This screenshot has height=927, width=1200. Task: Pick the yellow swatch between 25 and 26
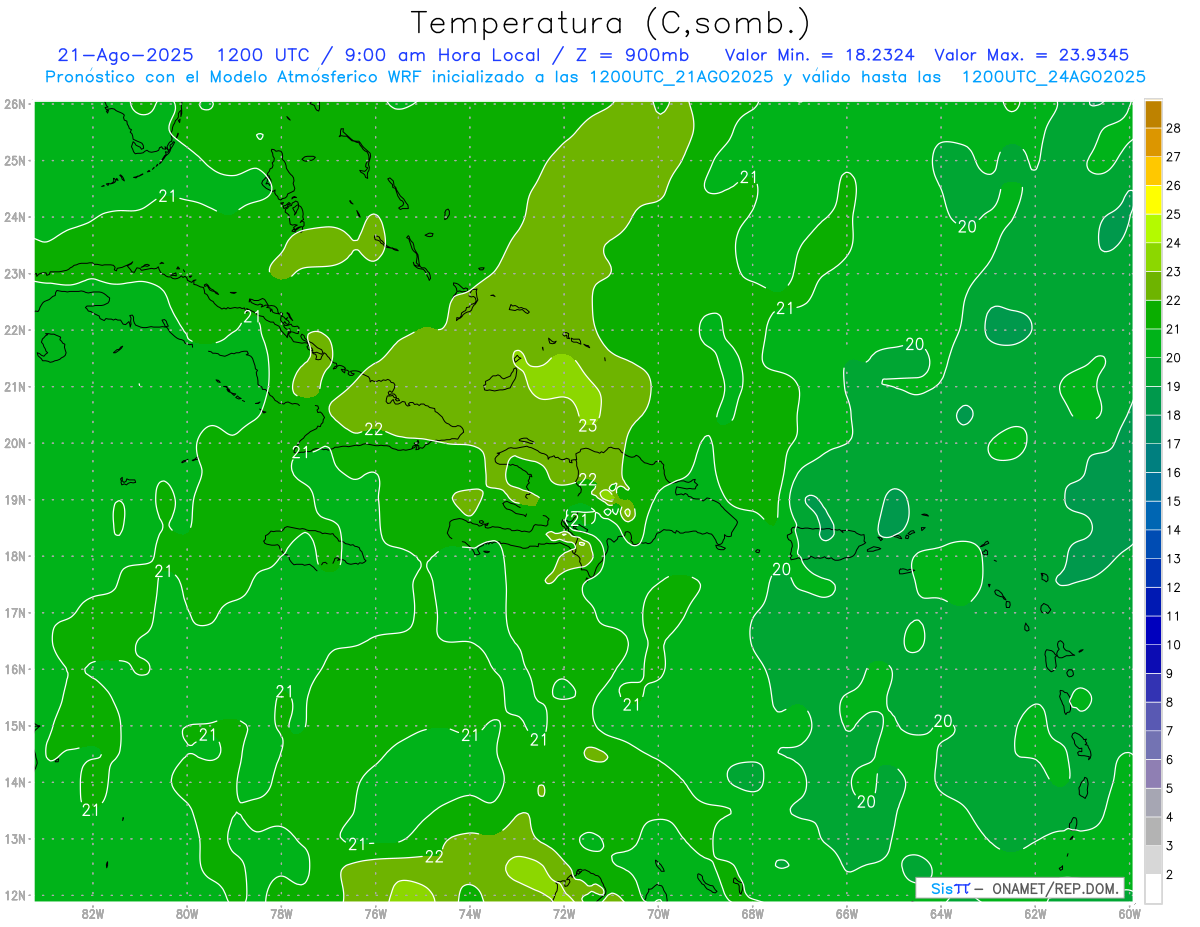(1153, 199)
